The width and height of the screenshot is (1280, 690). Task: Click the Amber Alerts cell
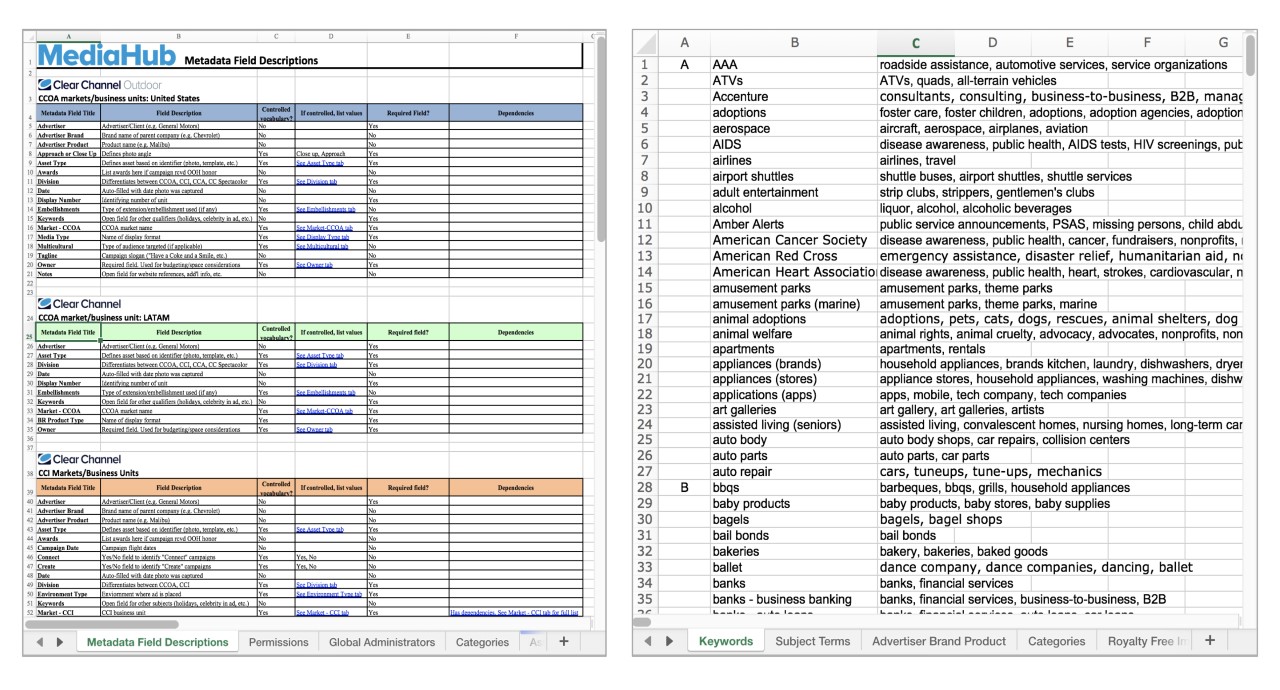pyautogui.click(x=793, y=225)
